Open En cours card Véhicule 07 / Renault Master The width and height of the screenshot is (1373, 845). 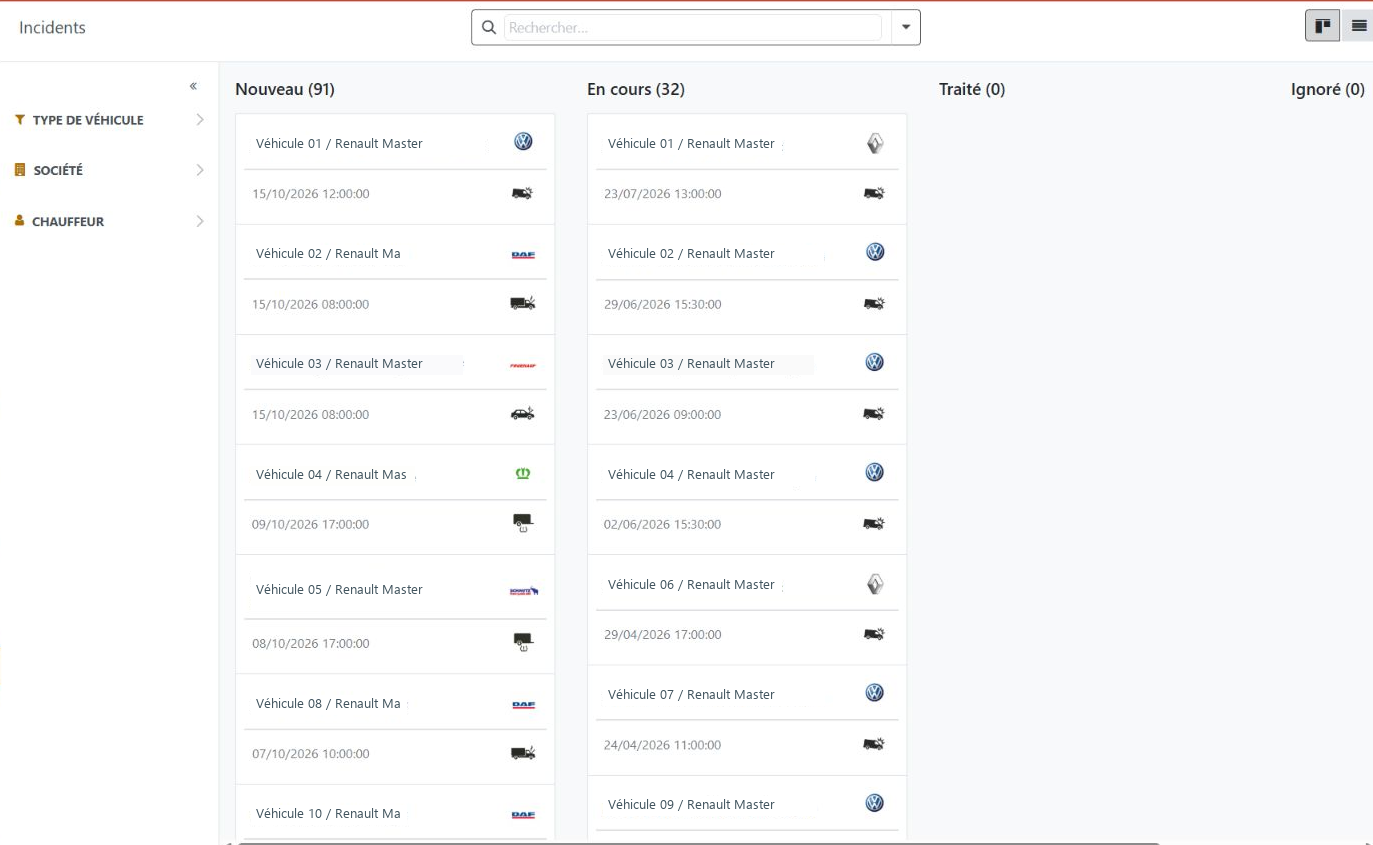pyautogui.click(x=747, y=720)
